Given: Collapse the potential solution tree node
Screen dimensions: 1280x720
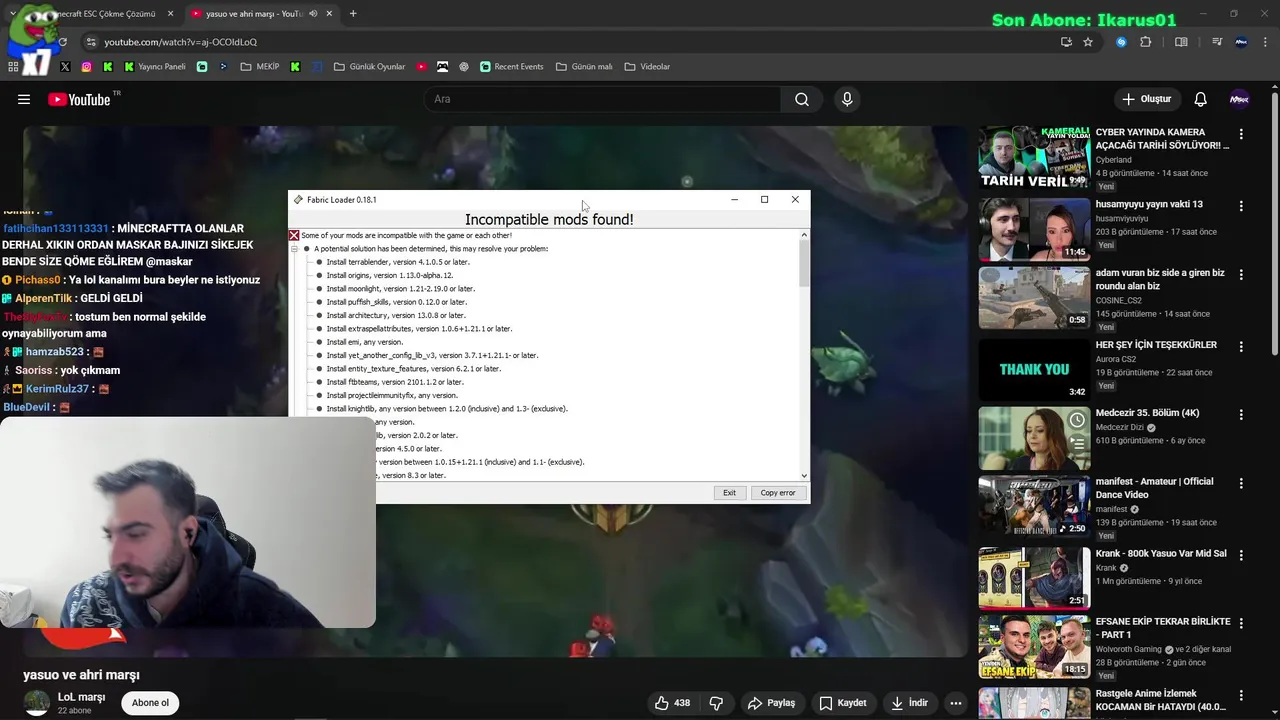Looking at the screenshot, I should 295,249.
